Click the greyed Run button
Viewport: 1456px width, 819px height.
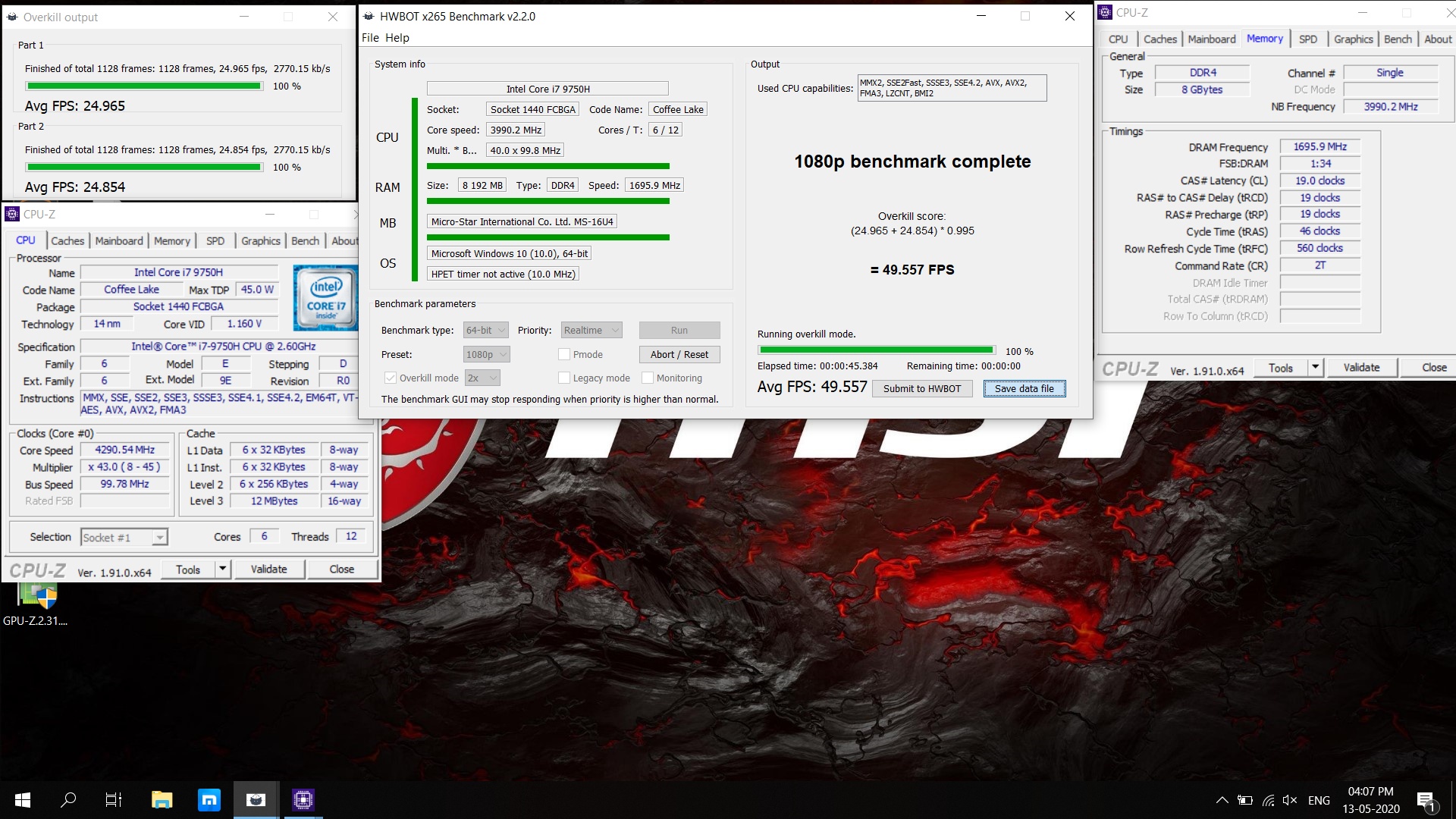tap(679, 330)
